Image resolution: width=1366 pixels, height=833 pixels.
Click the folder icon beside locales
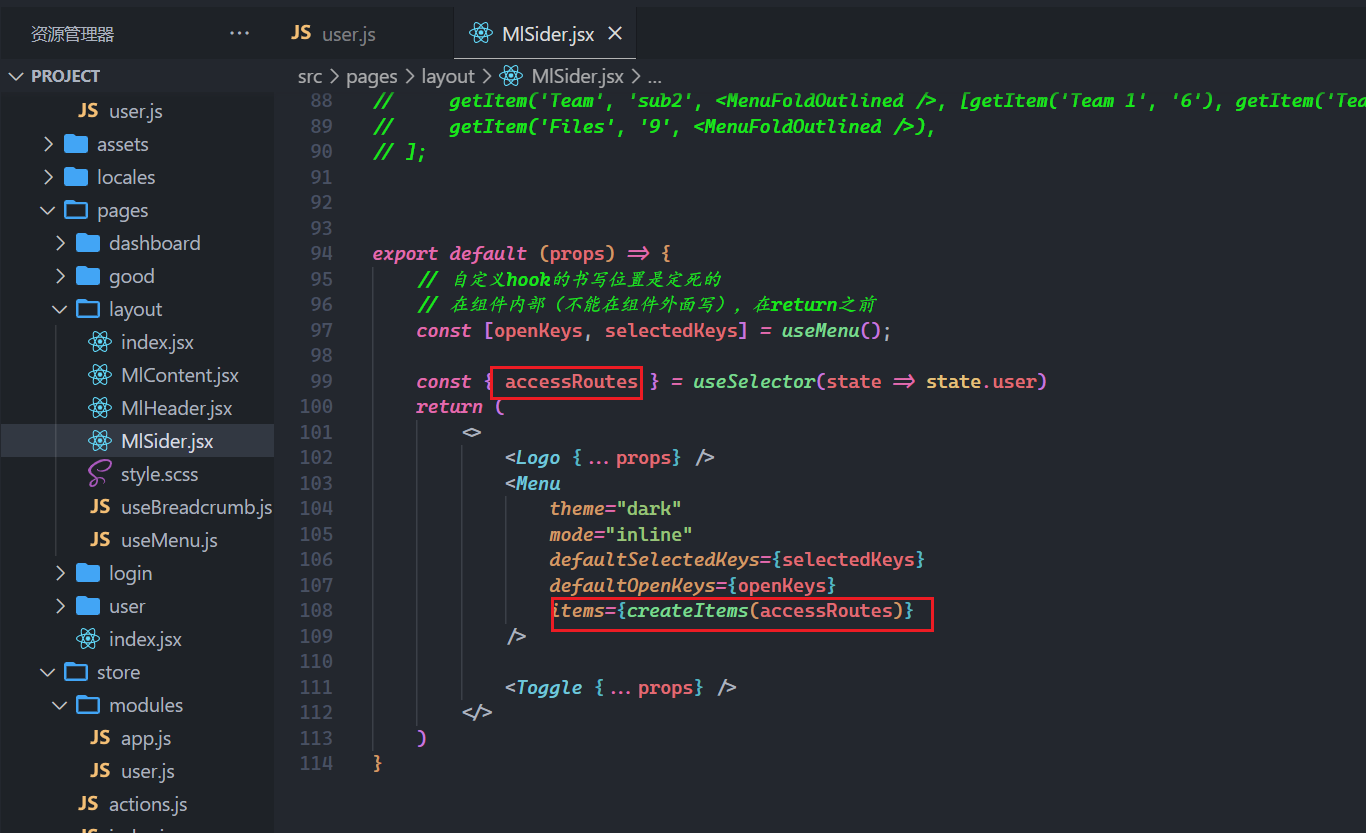coord(76,178)
